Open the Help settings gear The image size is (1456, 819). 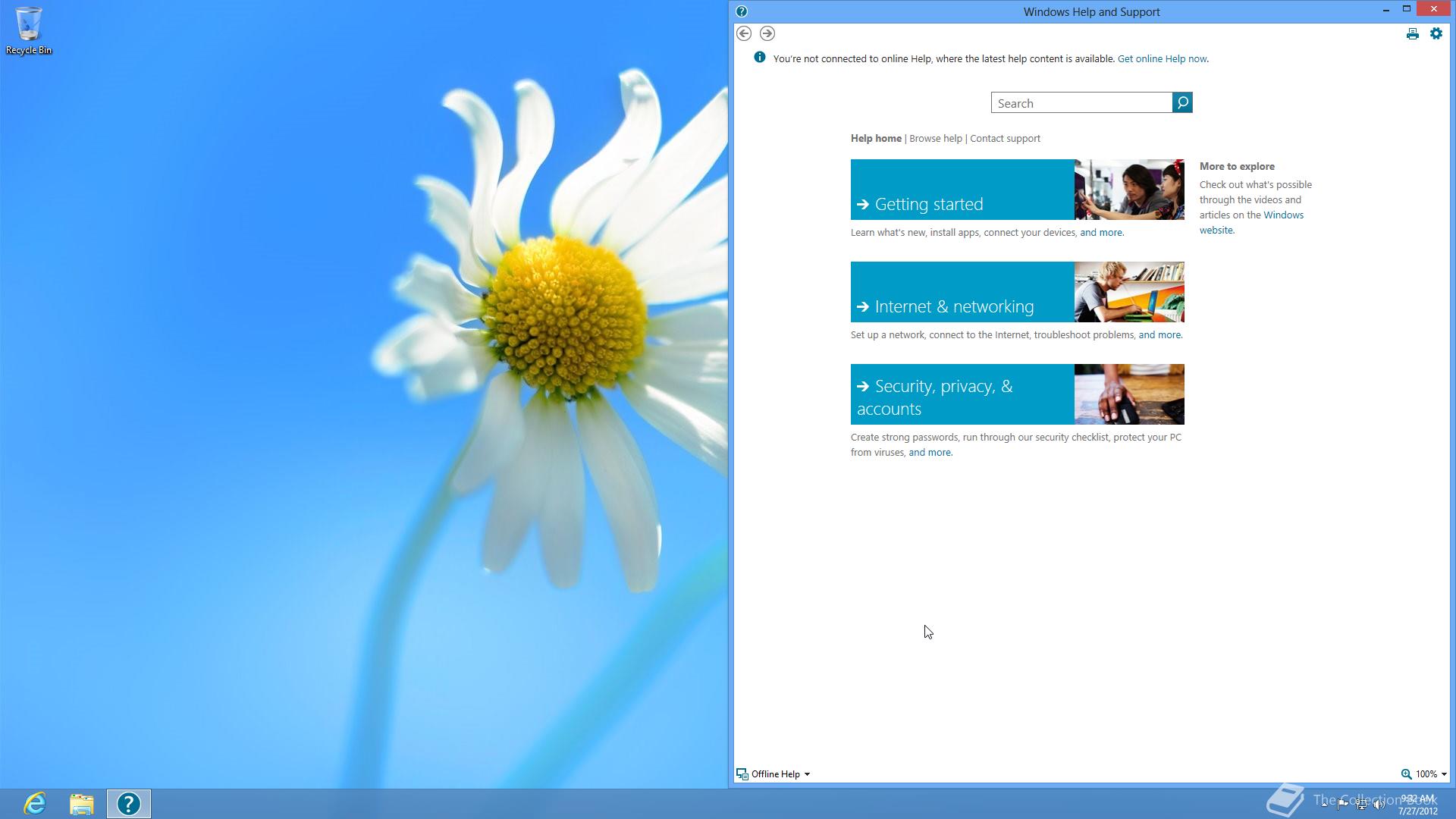coord(1436,33)
